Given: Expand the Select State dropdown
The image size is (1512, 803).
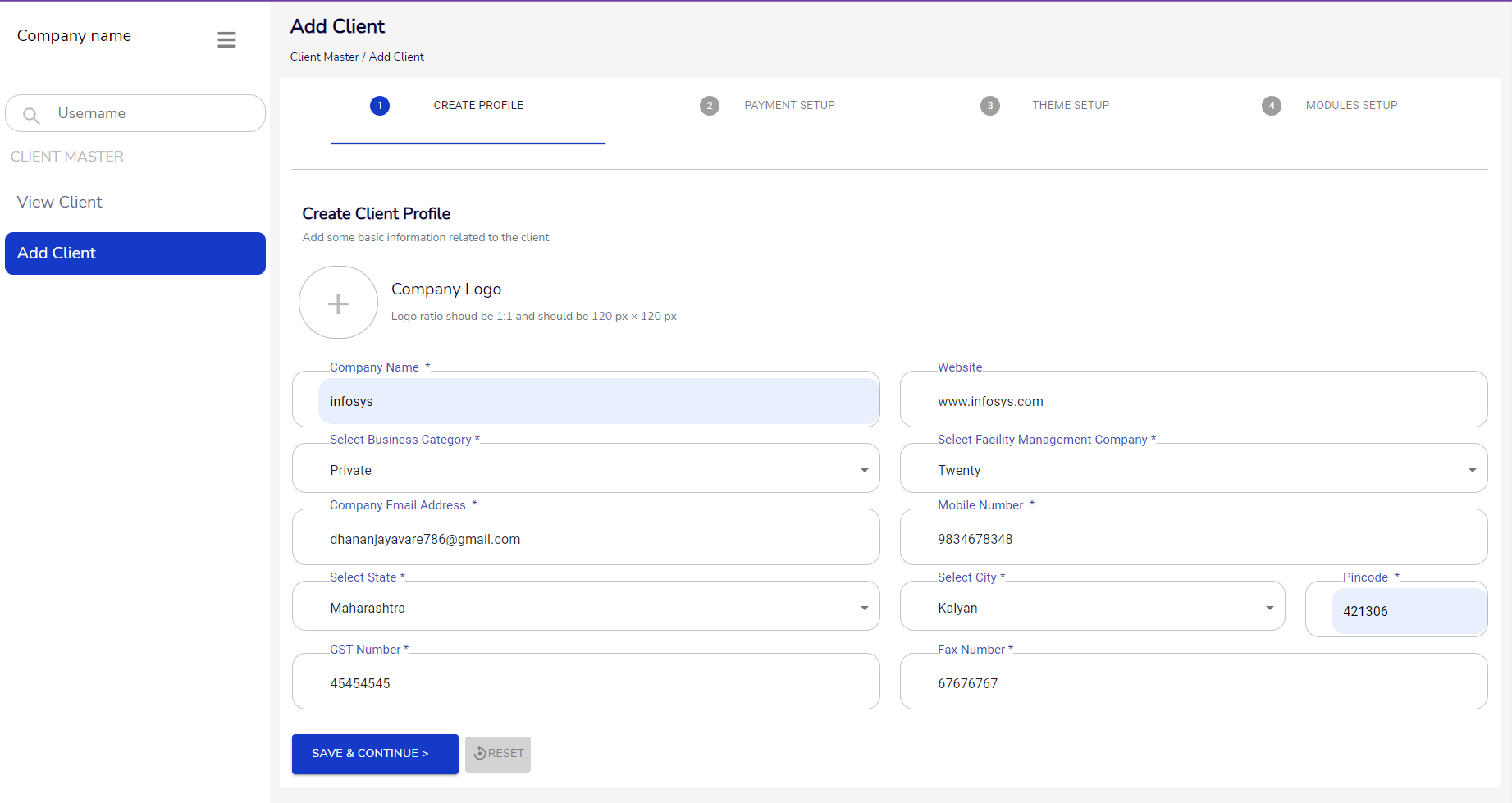Looking at the screenshot, I should pyautogui.click(x=586, y=606).
